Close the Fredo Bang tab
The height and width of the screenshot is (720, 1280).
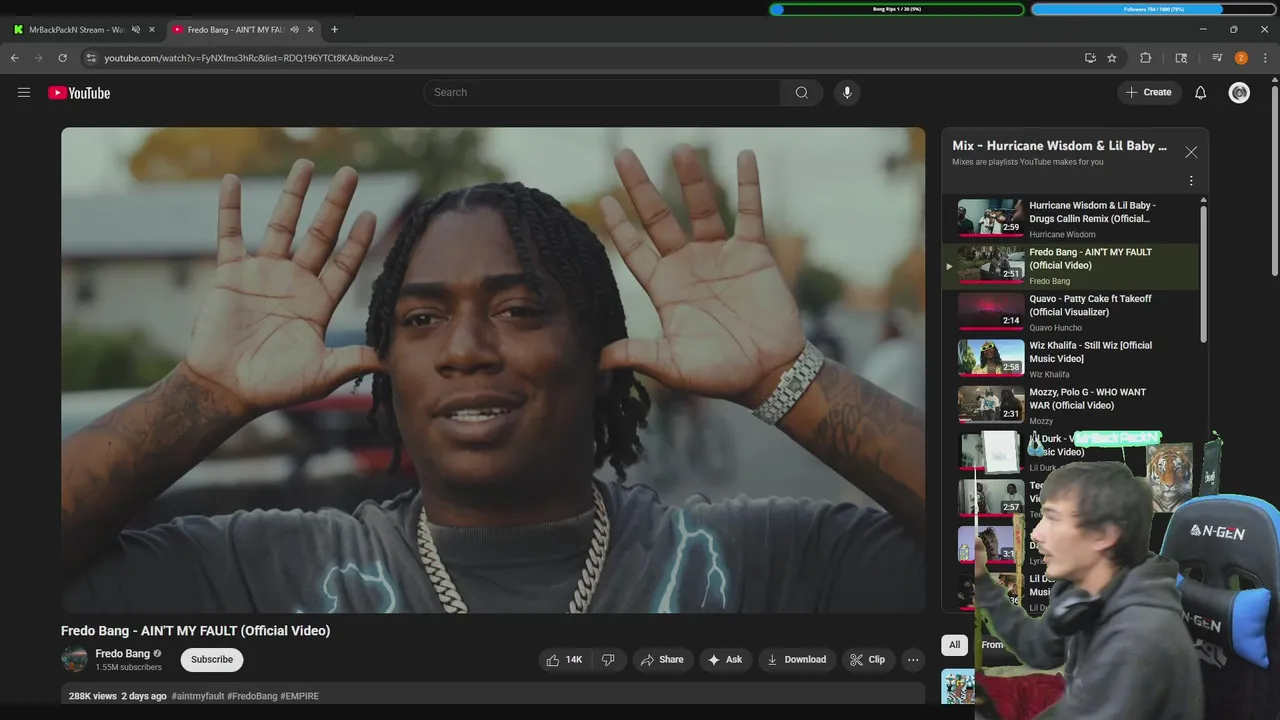pos(310,30)
